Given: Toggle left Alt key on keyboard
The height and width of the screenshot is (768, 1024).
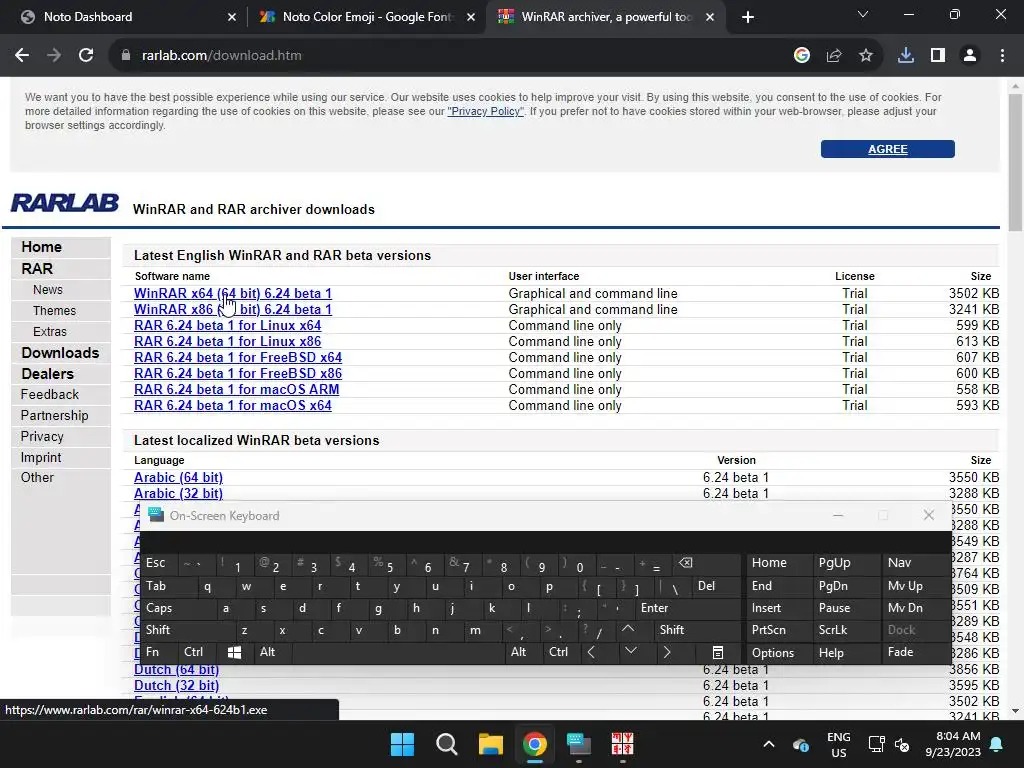Looking at the screenshot, I should 272,652.
